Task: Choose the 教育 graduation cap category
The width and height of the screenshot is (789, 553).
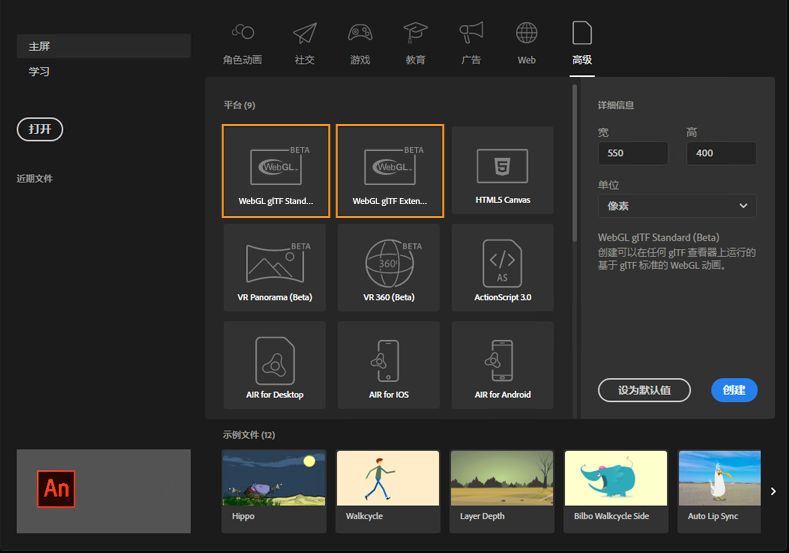Action: 415,43
